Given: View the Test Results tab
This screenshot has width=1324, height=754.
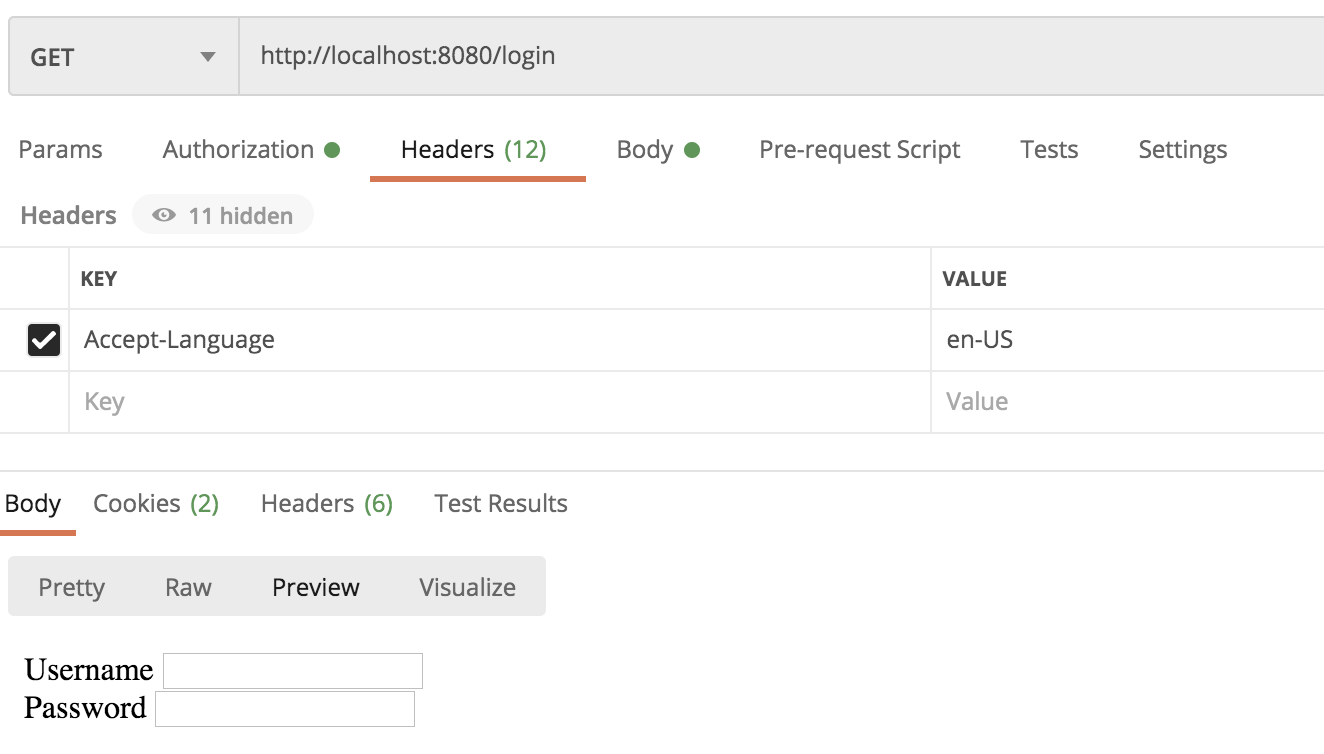Looking at the screenshot, I should click(x=500, y=504).
